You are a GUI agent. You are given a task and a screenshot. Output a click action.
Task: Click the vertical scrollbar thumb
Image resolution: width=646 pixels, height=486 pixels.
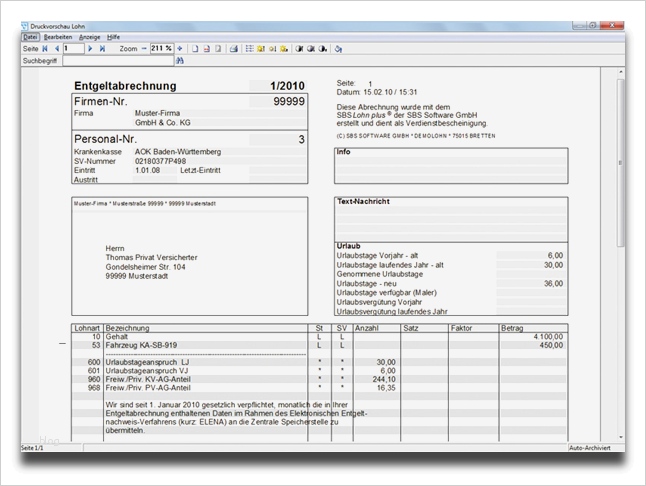[620, 163]
